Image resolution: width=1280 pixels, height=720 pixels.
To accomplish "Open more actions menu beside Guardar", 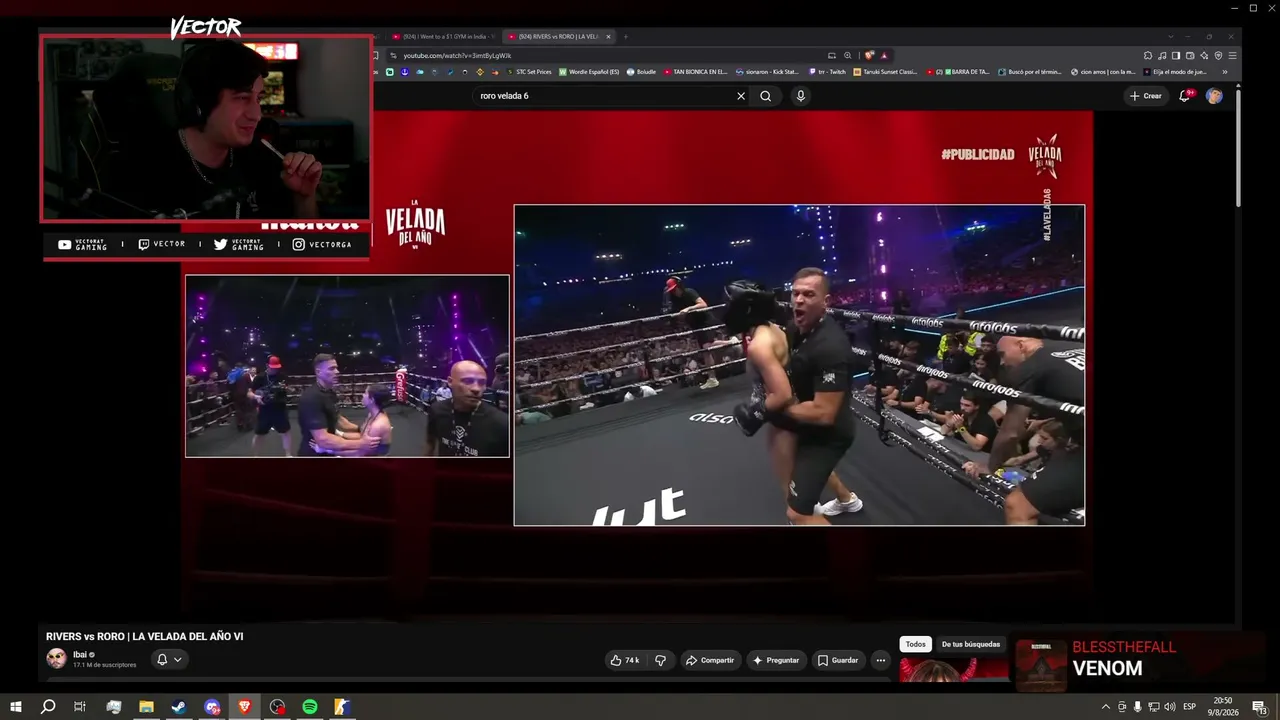I will pyautogui.click(x=880, y=660).
